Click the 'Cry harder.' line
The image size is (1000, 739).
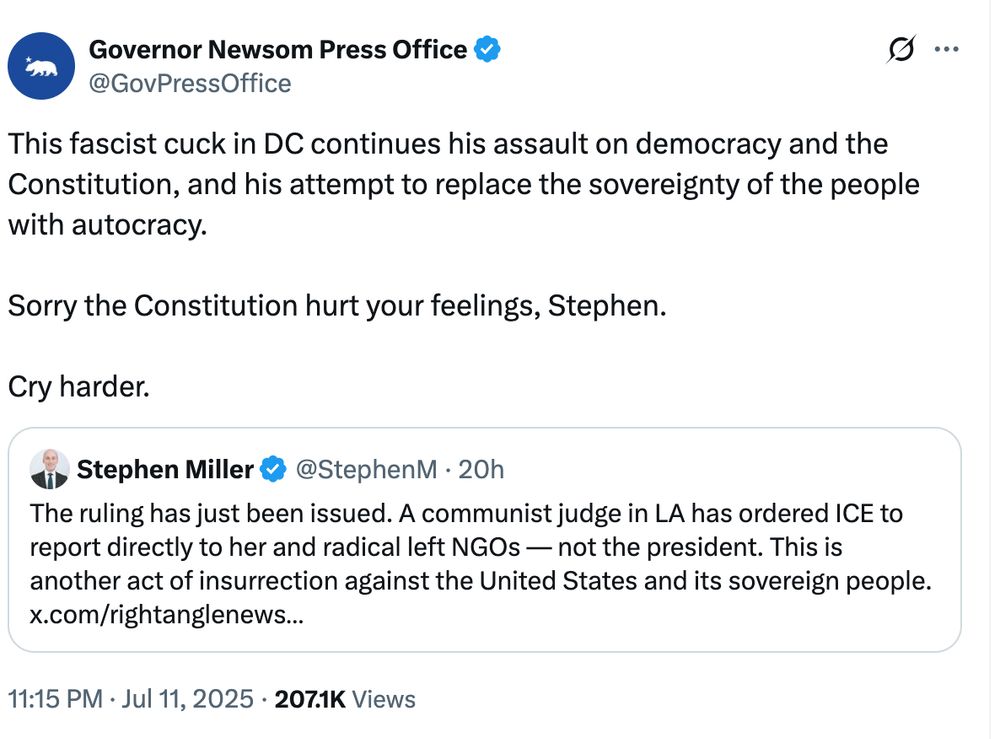(x=79, y=386)
